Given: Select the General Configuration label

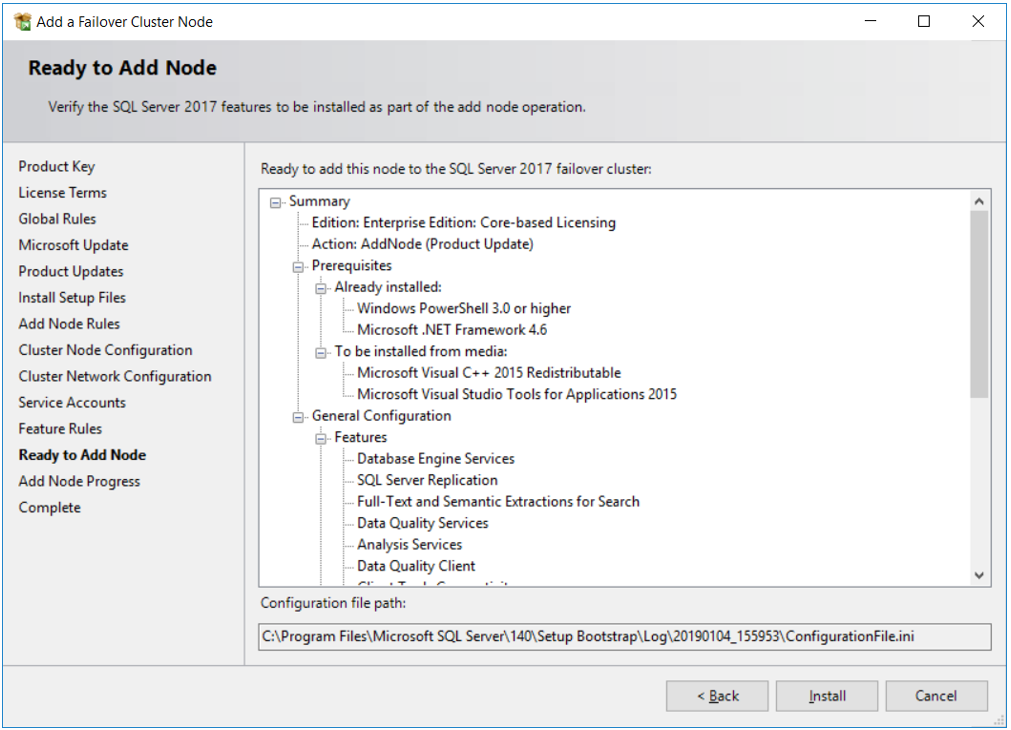Looking at the screenshot, I should point(381,415).
